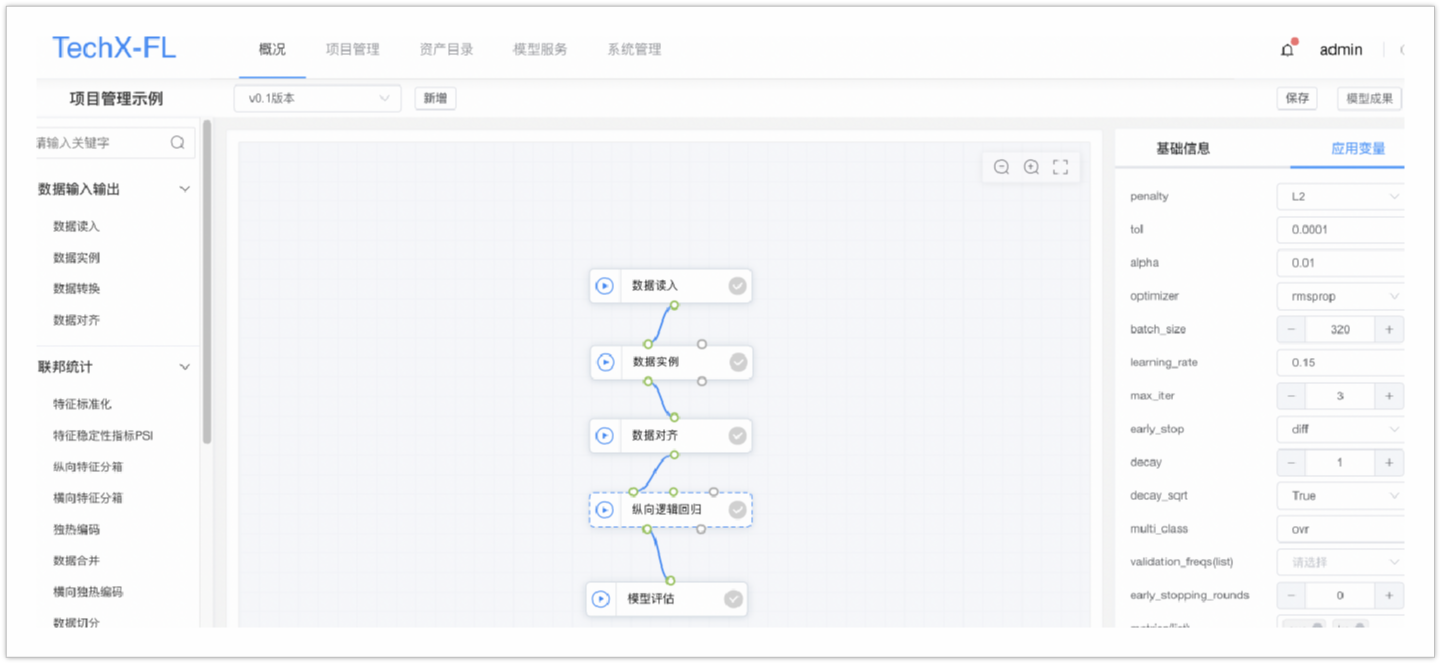The height and width of the screenshot is (665, 1442).
Task: Select 数据合并 in the component list
Action: [x=76, y=560]
